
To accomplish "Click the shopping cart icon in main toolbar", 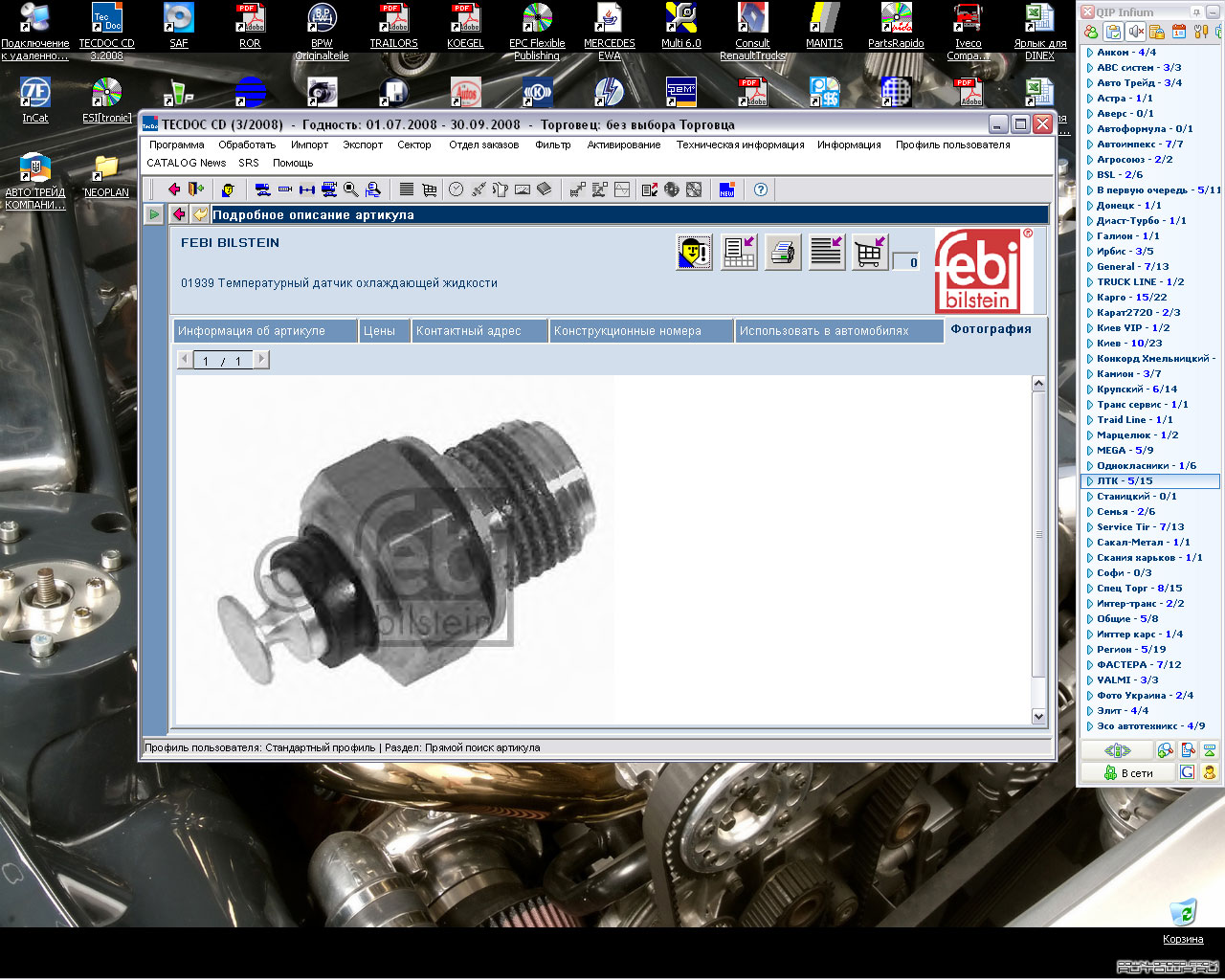I will 429,189.
